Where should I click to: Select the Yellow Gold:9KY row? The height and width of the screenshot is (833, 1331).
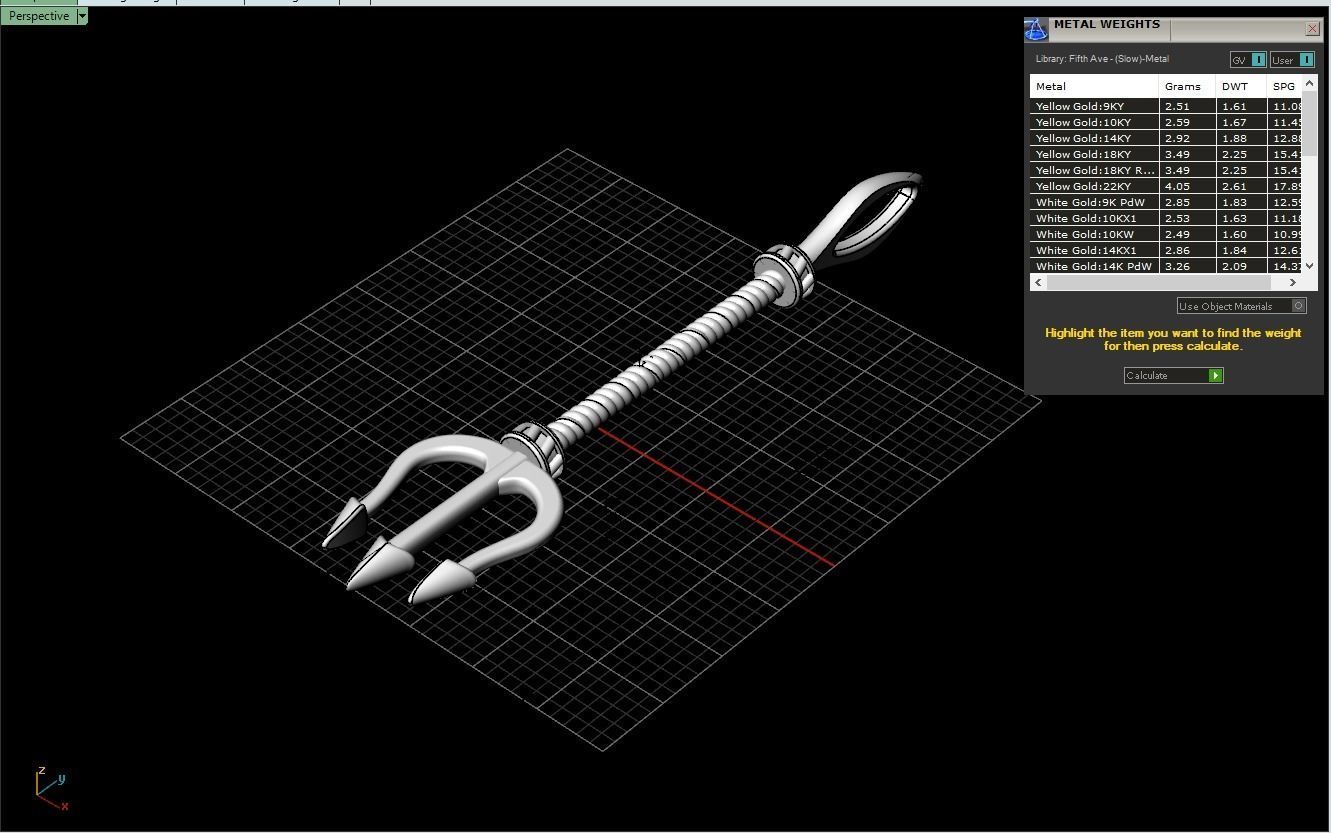(x=1166, y=106)
